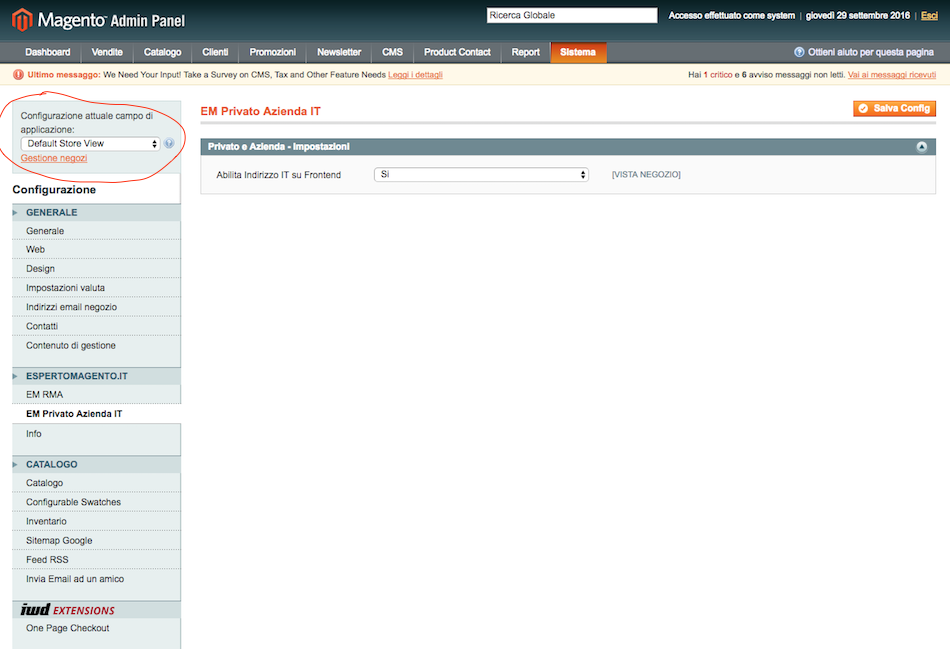Open Sitemap Google in sidebar
Viewport: 950px width, 649px height.
coord(96,541)
